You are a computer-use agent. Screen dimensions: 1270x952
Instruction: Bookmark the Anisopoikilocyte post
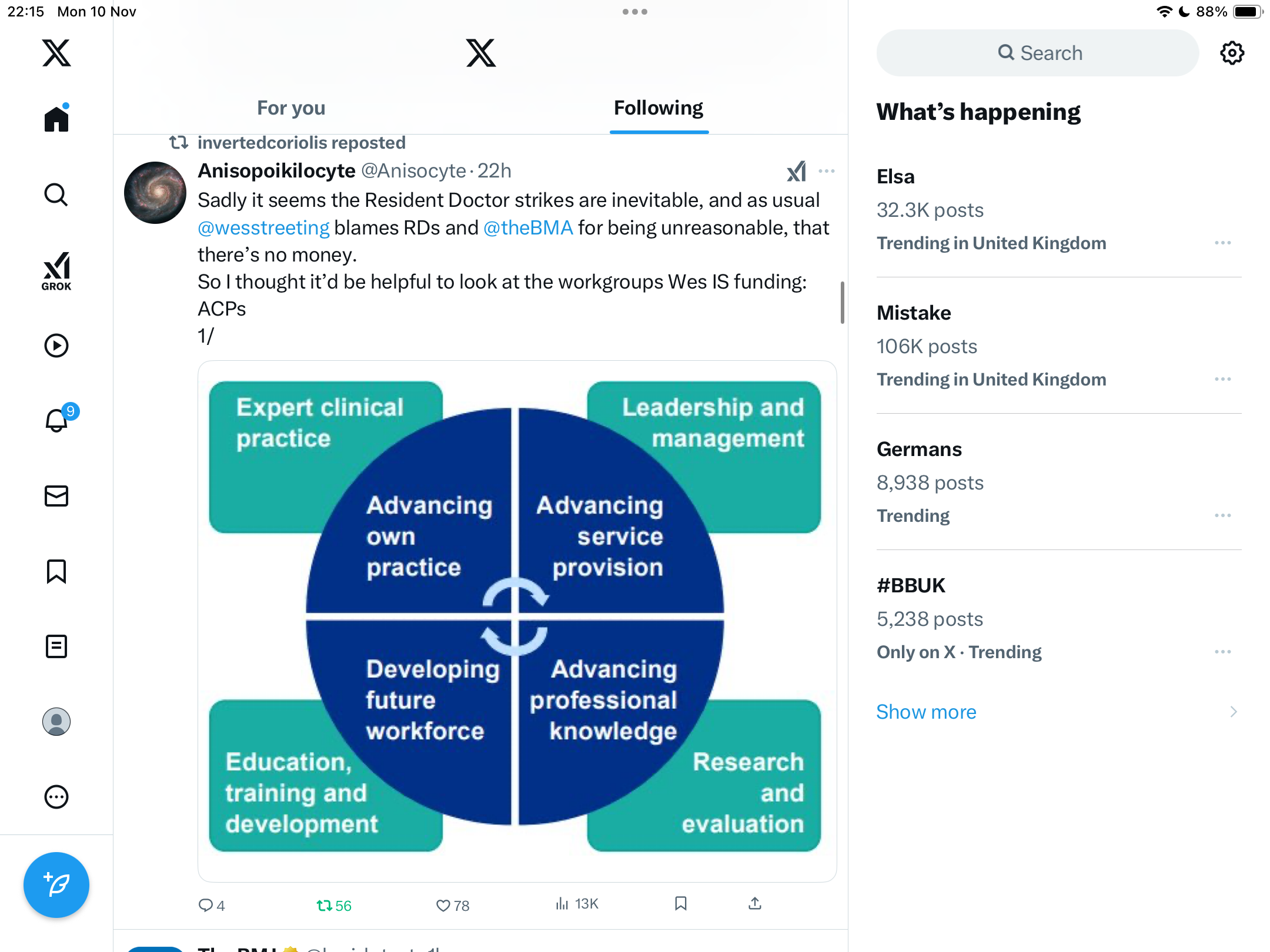[681, 904]
